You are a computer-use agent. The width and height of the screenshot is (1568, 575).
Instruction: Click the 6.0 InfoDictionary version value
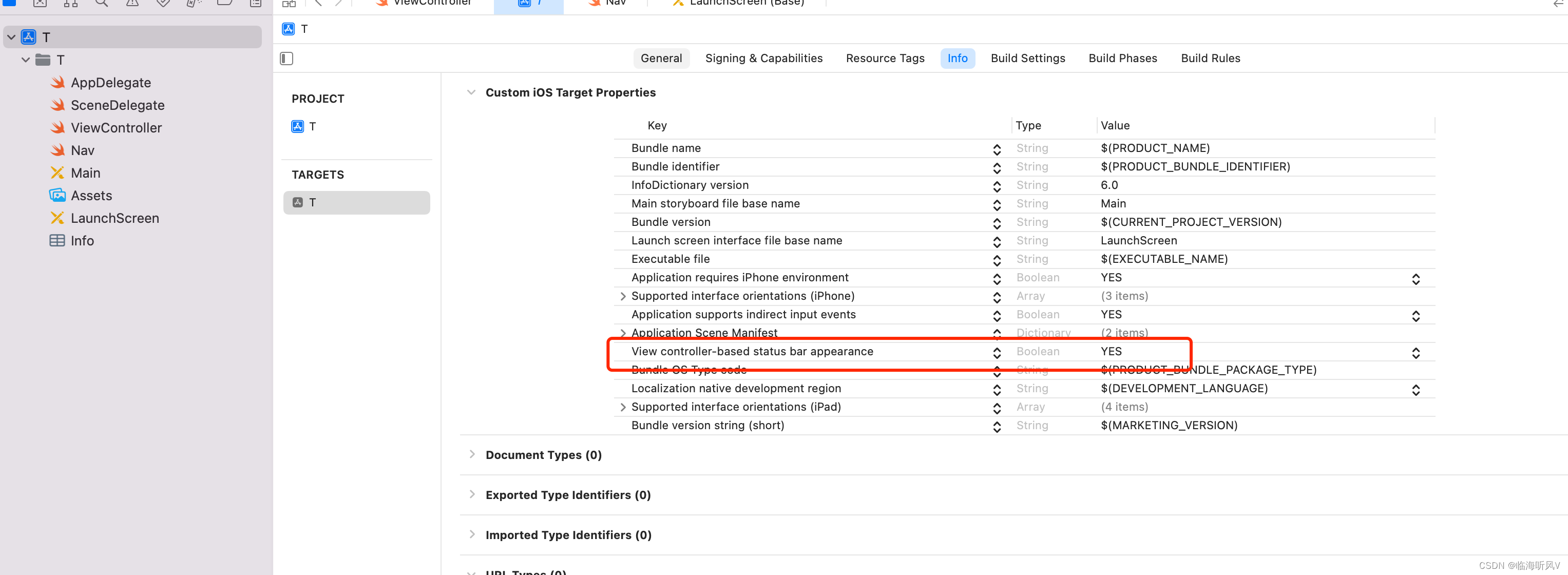coord(1109,185)
